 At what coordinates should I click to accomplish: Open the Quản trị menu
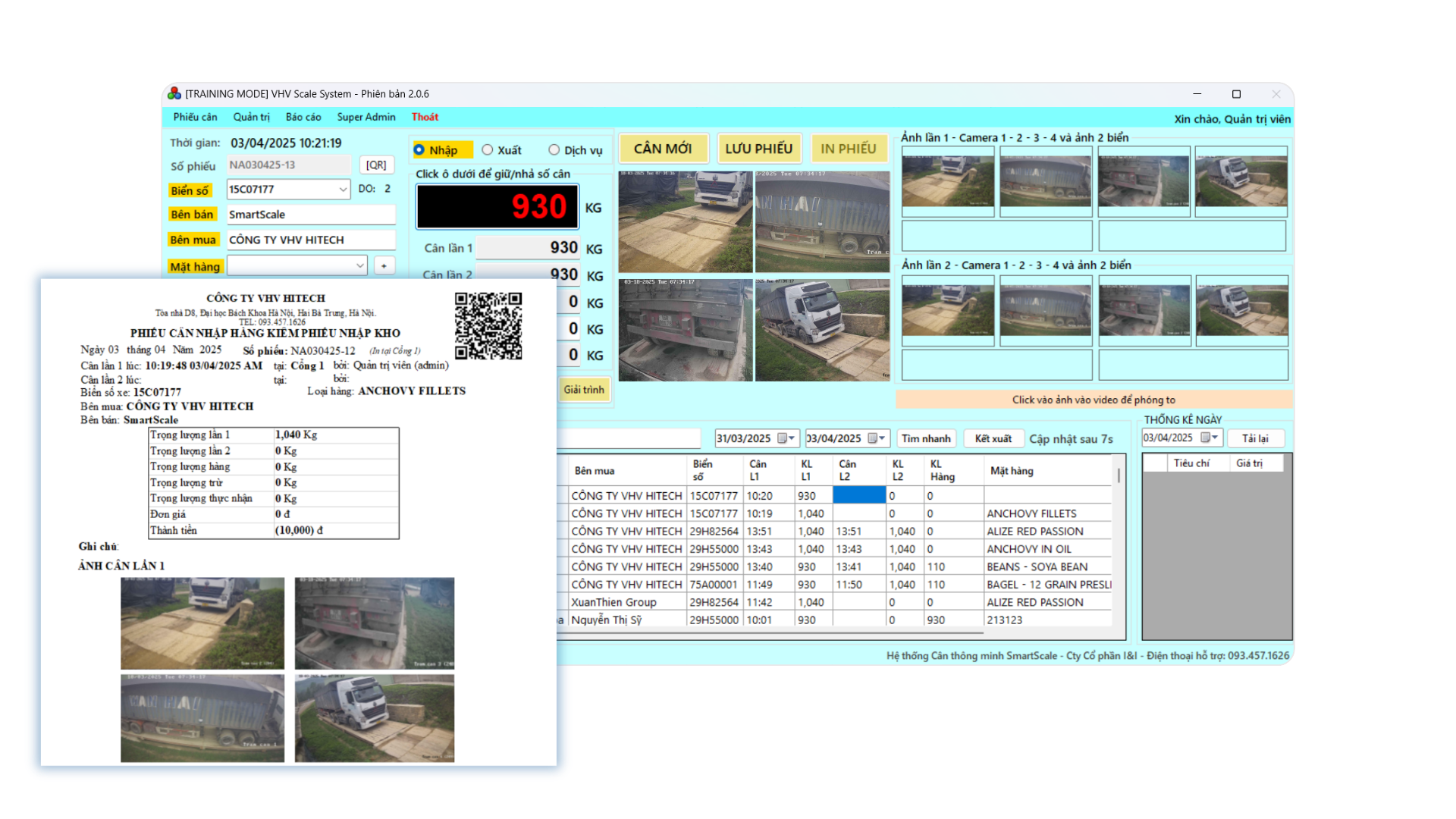click(251, 117)
